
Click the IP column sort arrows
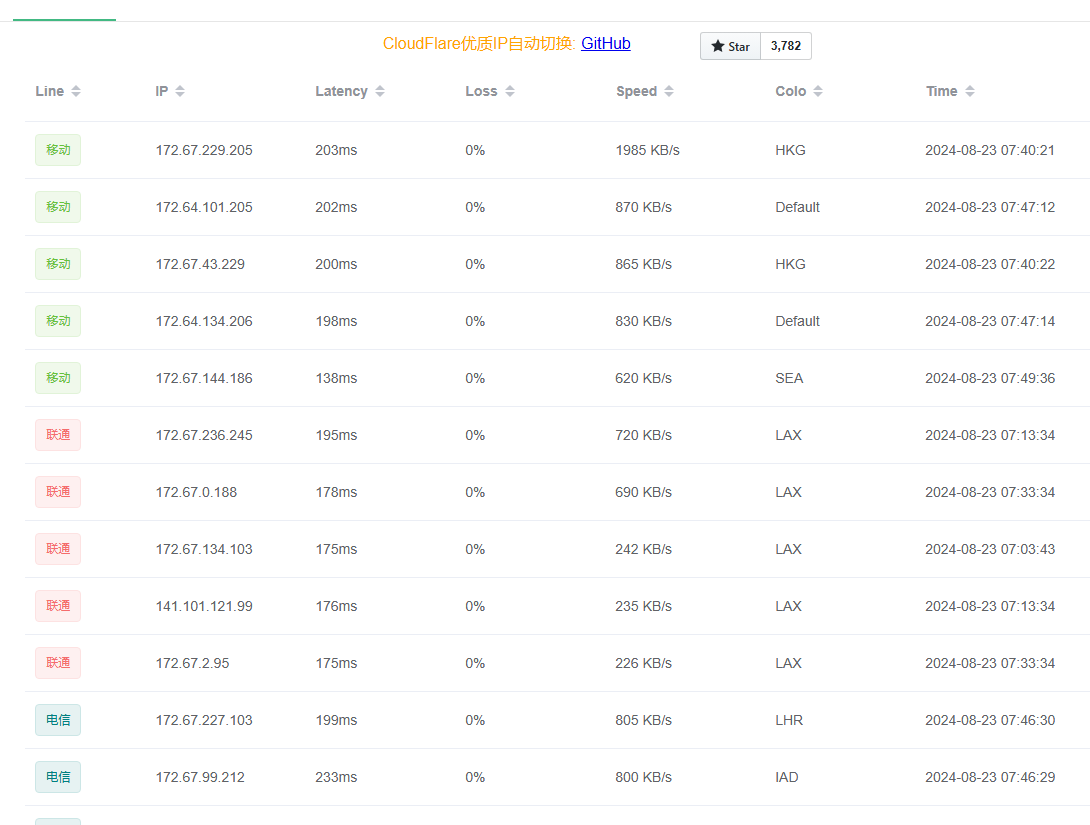[180, 91]
